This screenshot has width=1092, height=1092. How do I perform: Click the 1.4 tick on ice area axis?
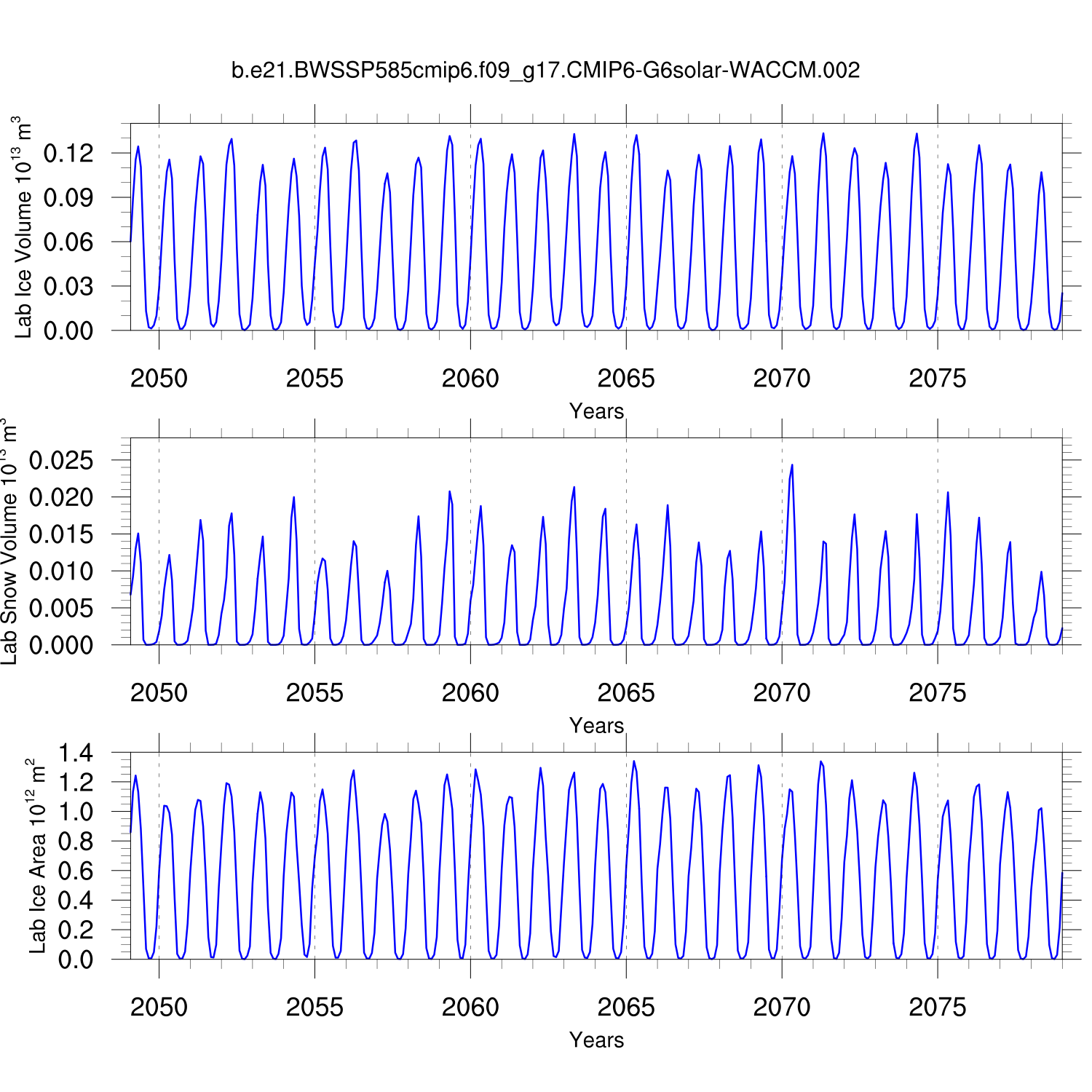click(76, 753)
